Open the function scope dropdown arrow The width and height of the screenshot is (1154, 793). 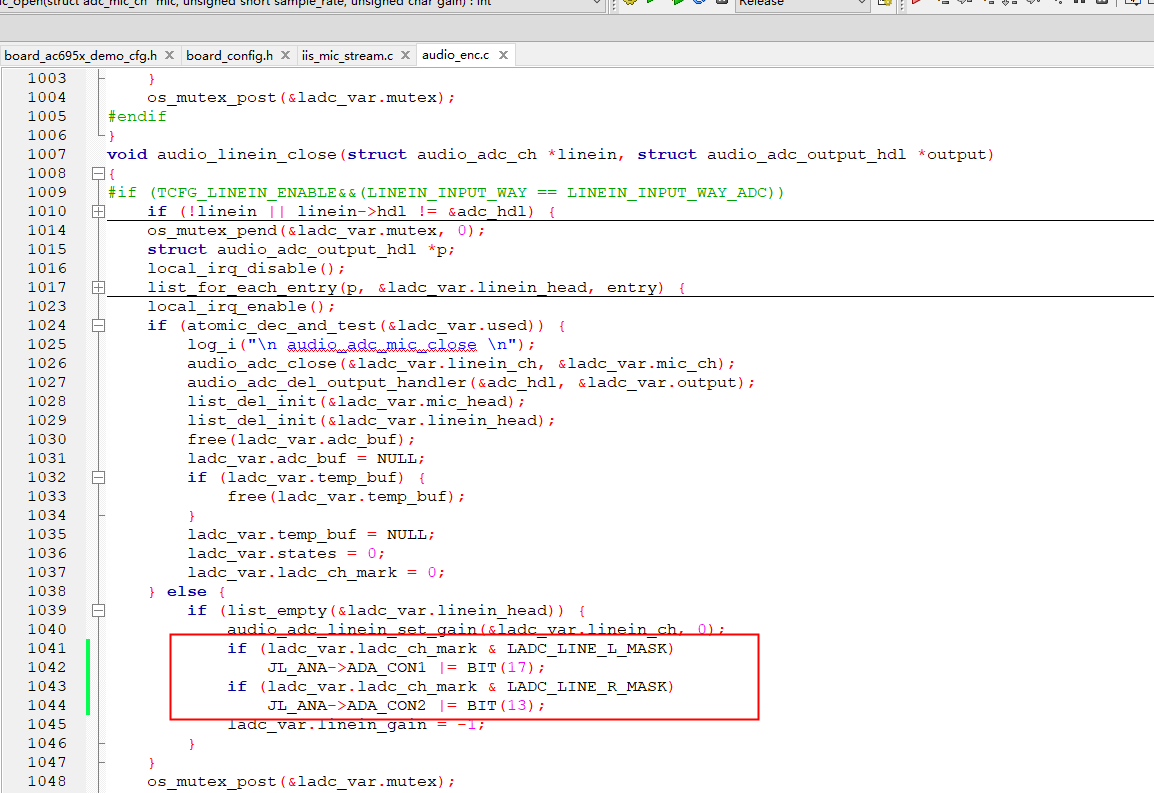tap(597, 4)
